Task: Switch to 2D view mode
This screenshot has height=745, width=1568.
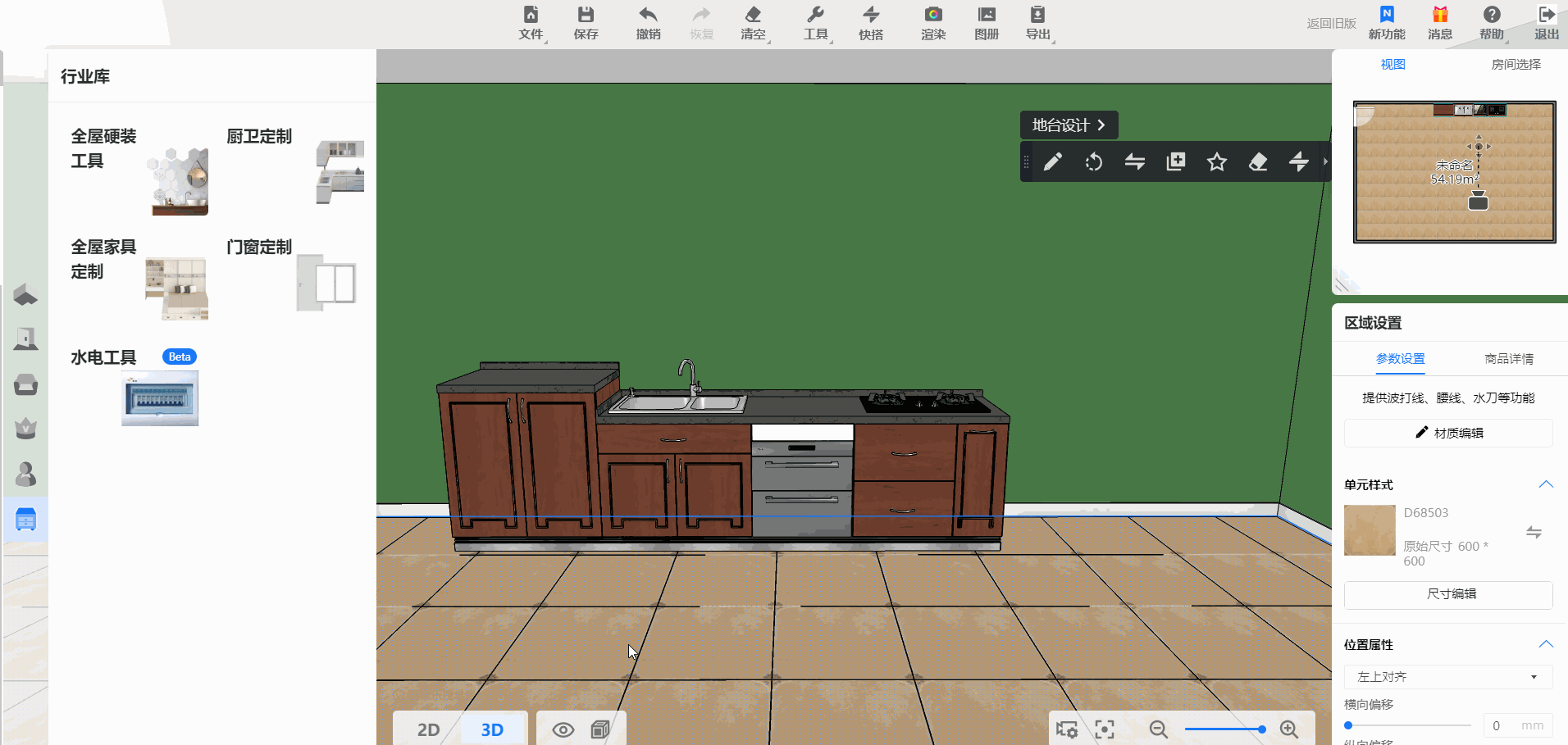Action: 428,729
